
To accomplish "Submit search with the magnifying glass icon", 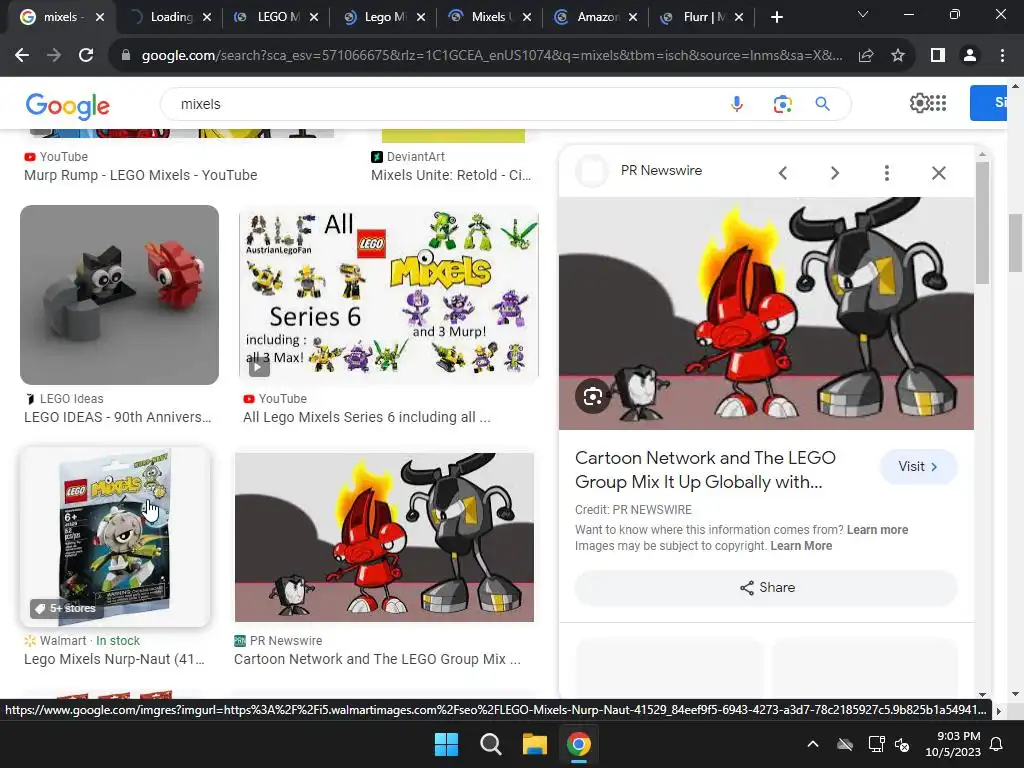I will pyautogui.click(x=822, y=104).
